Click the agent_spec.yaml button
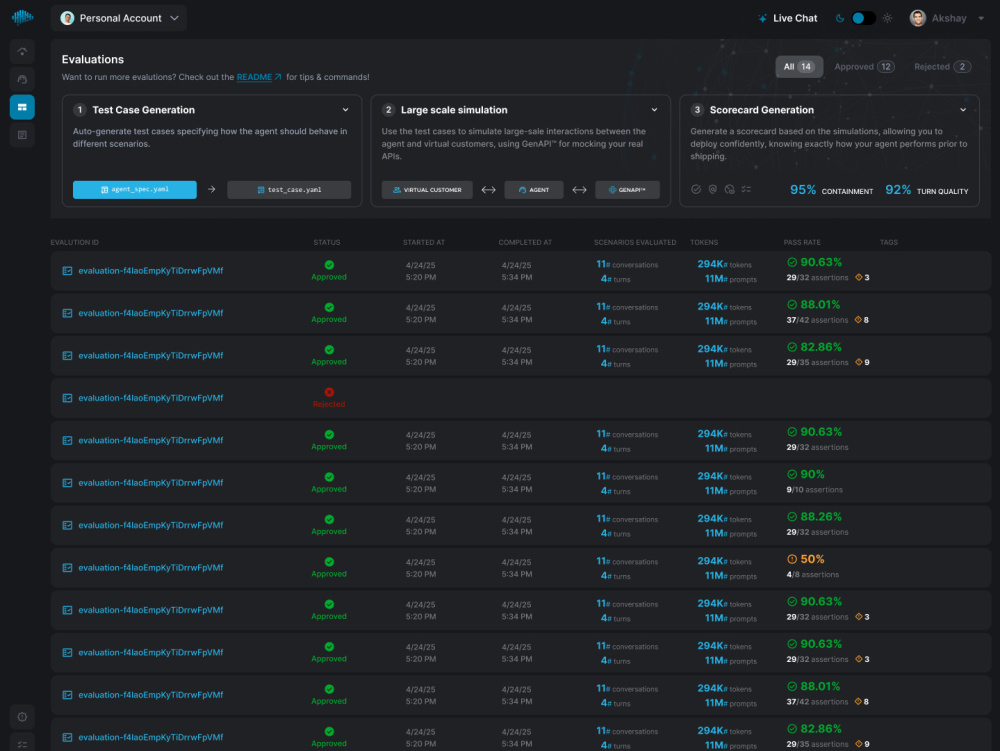This screenshot has height=751, width=1000. point(135,189)
